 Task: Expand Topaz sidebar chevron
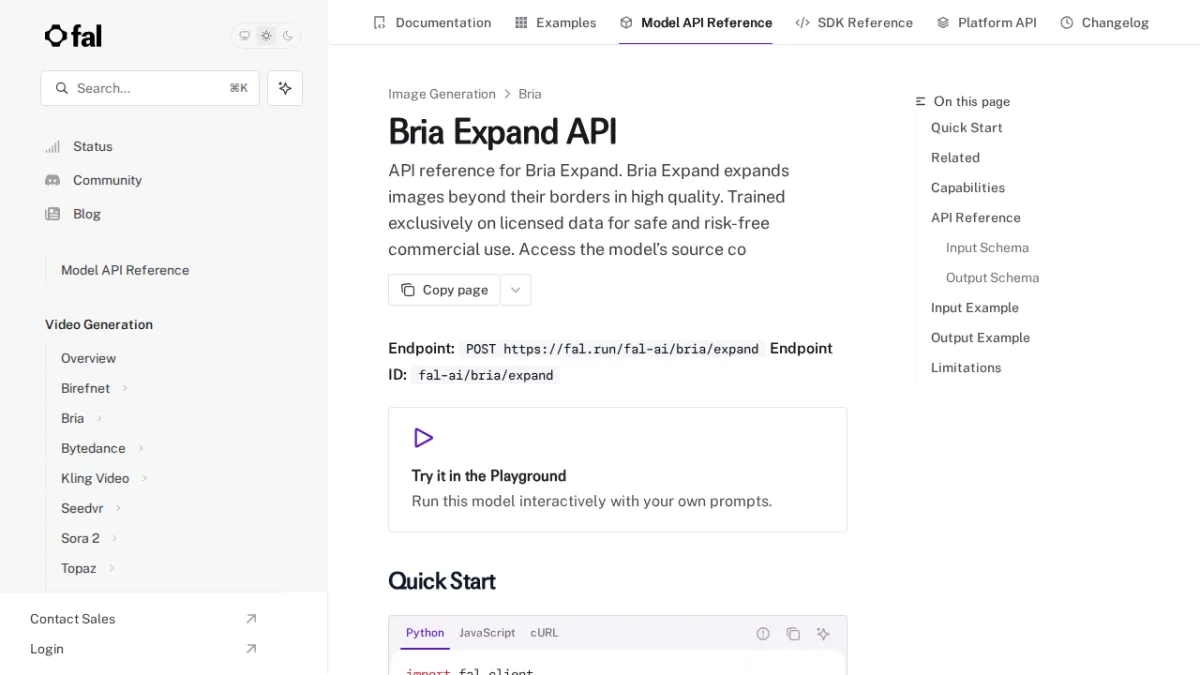(x=111, y=568)
